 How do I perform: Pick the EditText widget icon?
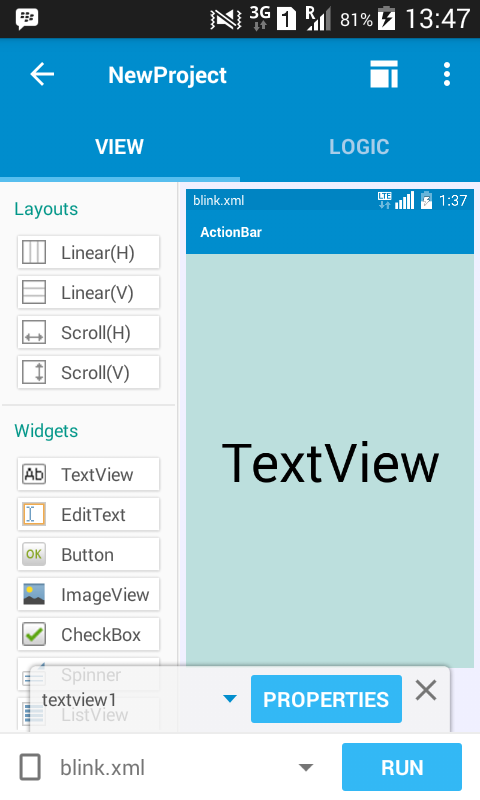click(x=34, y=514)
